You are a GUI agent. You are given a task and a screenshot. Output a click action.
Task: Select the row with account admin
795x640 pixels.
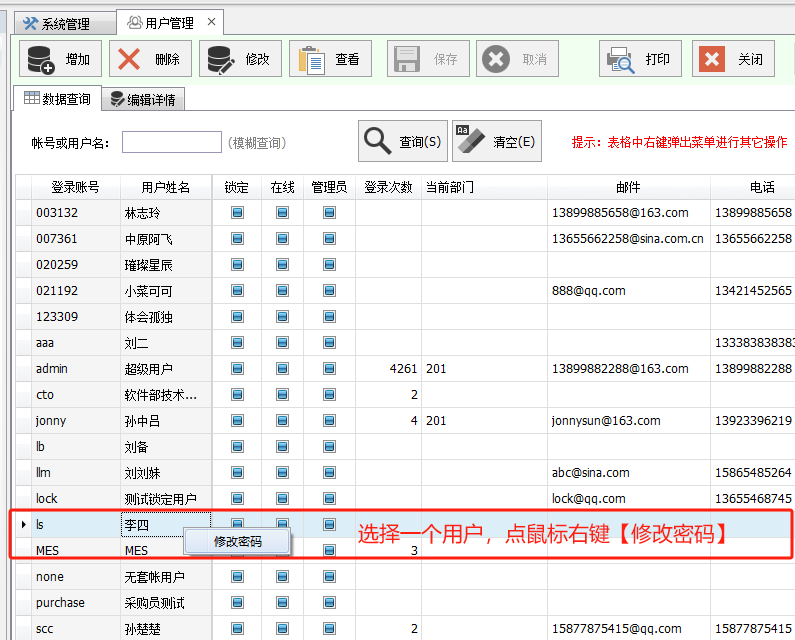tap(405, 369)
